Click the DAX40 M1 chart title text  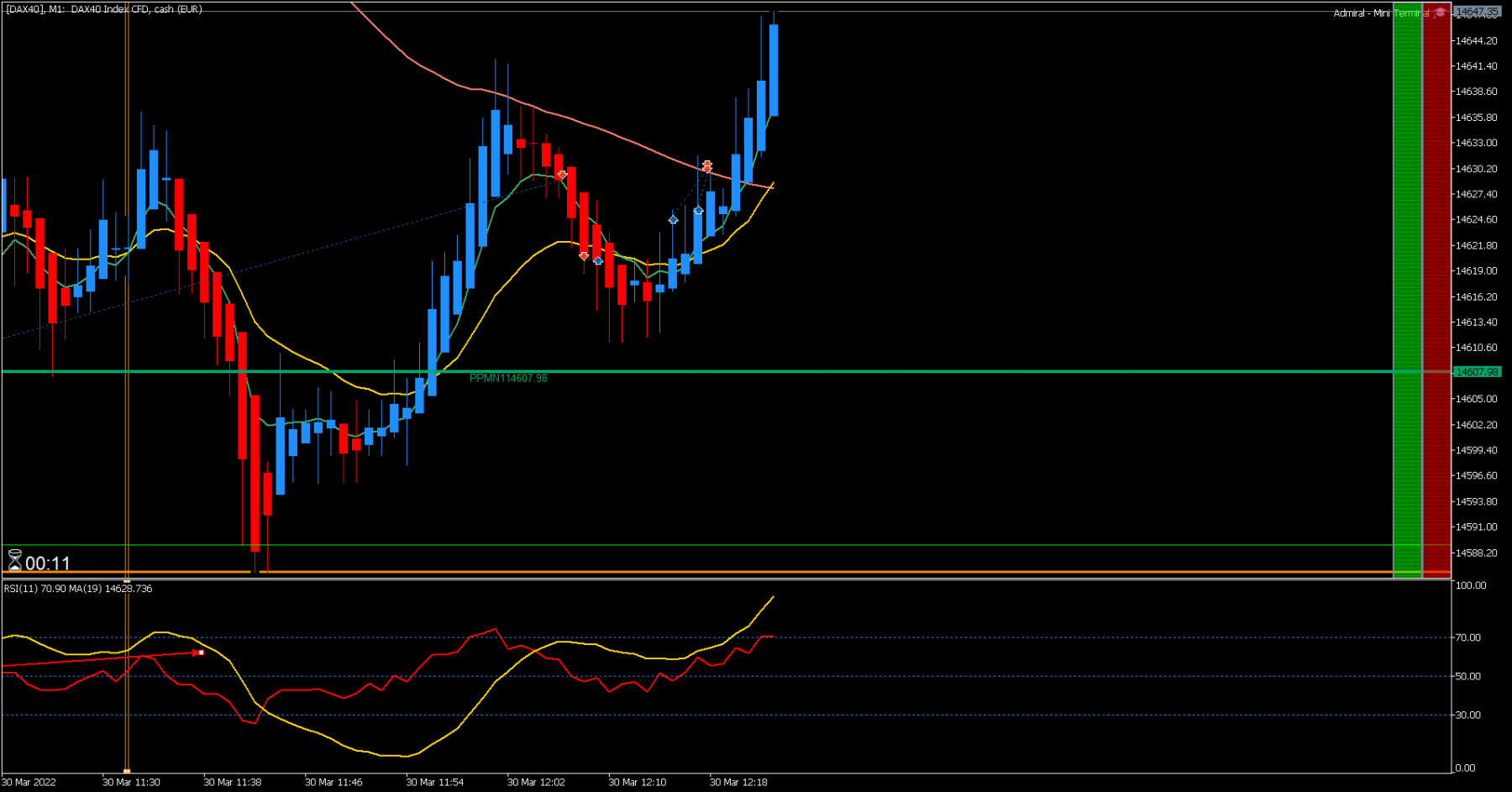coord(104,9)
